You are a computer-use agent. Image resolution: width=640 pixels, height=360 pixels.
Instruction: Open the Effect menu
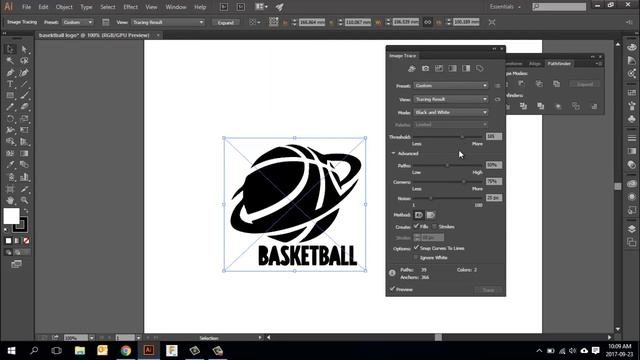(130, 7)
